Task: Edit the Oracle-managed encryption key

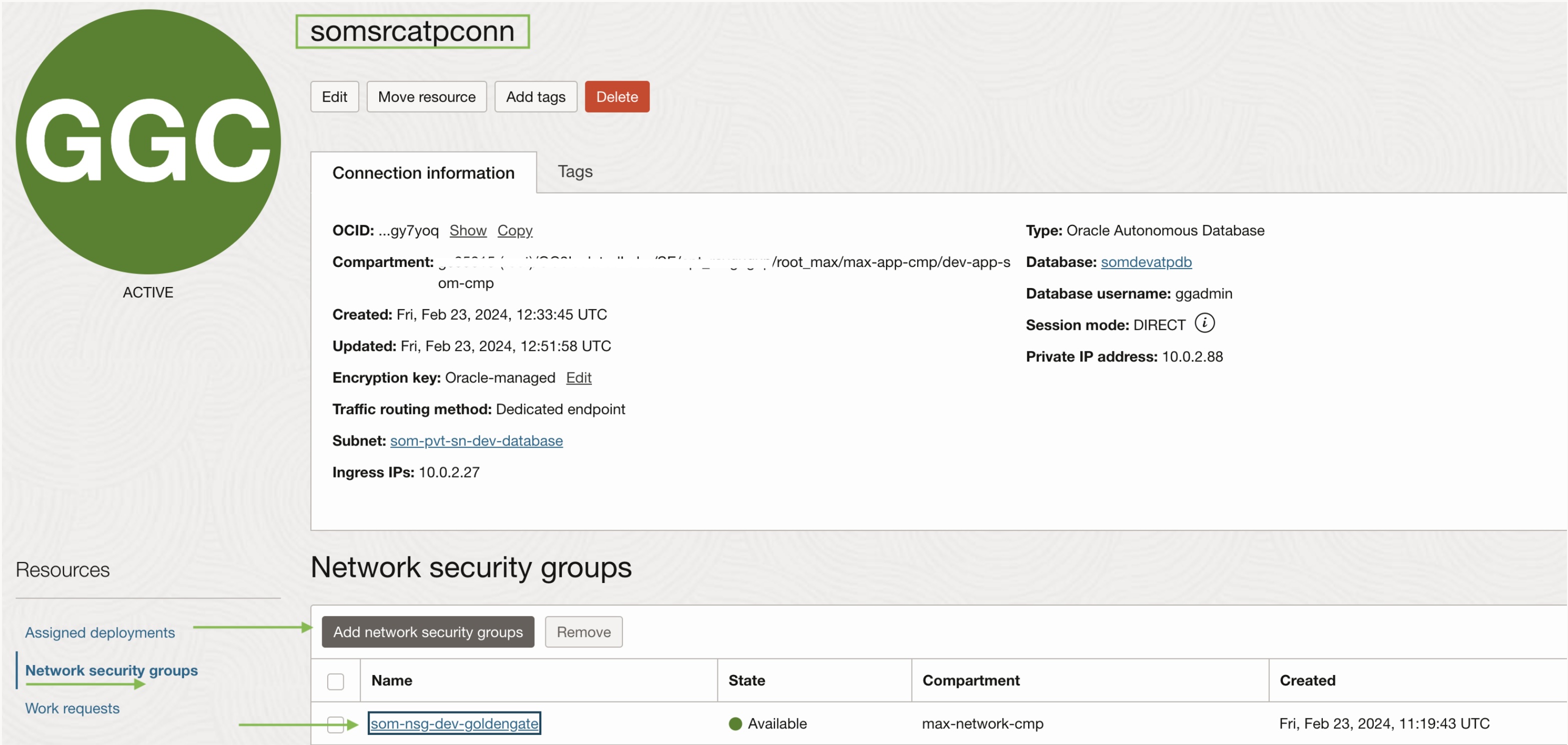Action: tap(578, 377)
